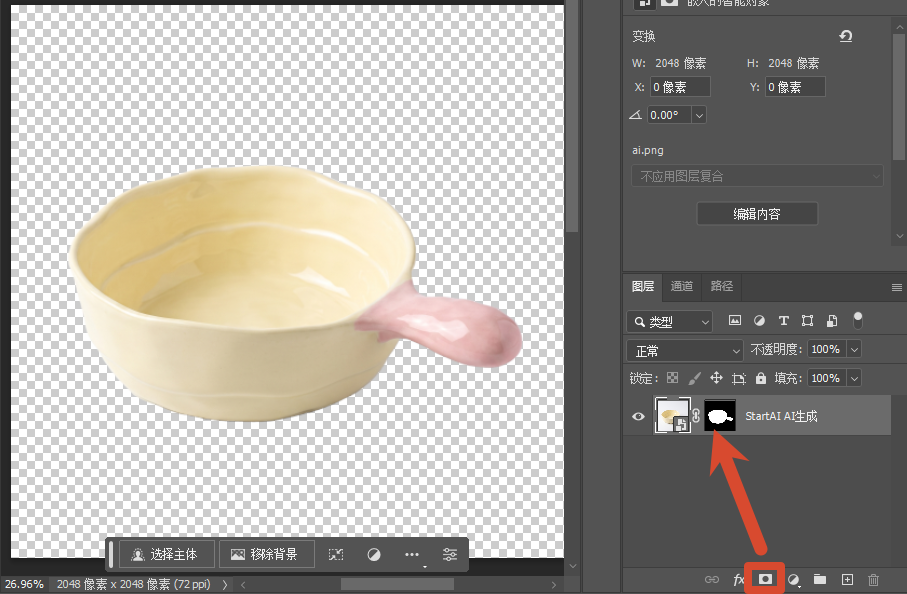This screenshot has width=907, height=594.
Task: Toggle the layer filter on/off switch
Action: 858,320
